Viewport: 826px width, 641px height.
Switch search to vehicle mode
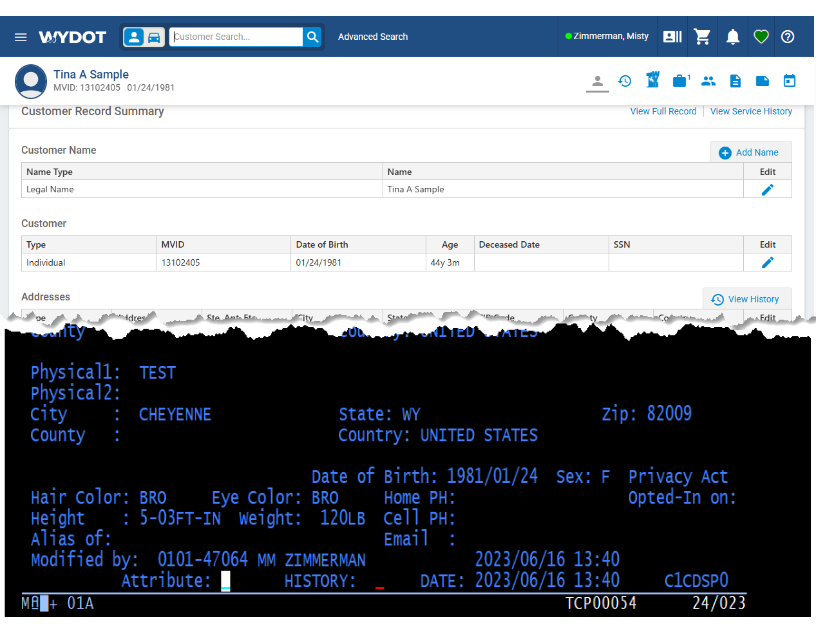pyautogui.click(x=154, y=37)
